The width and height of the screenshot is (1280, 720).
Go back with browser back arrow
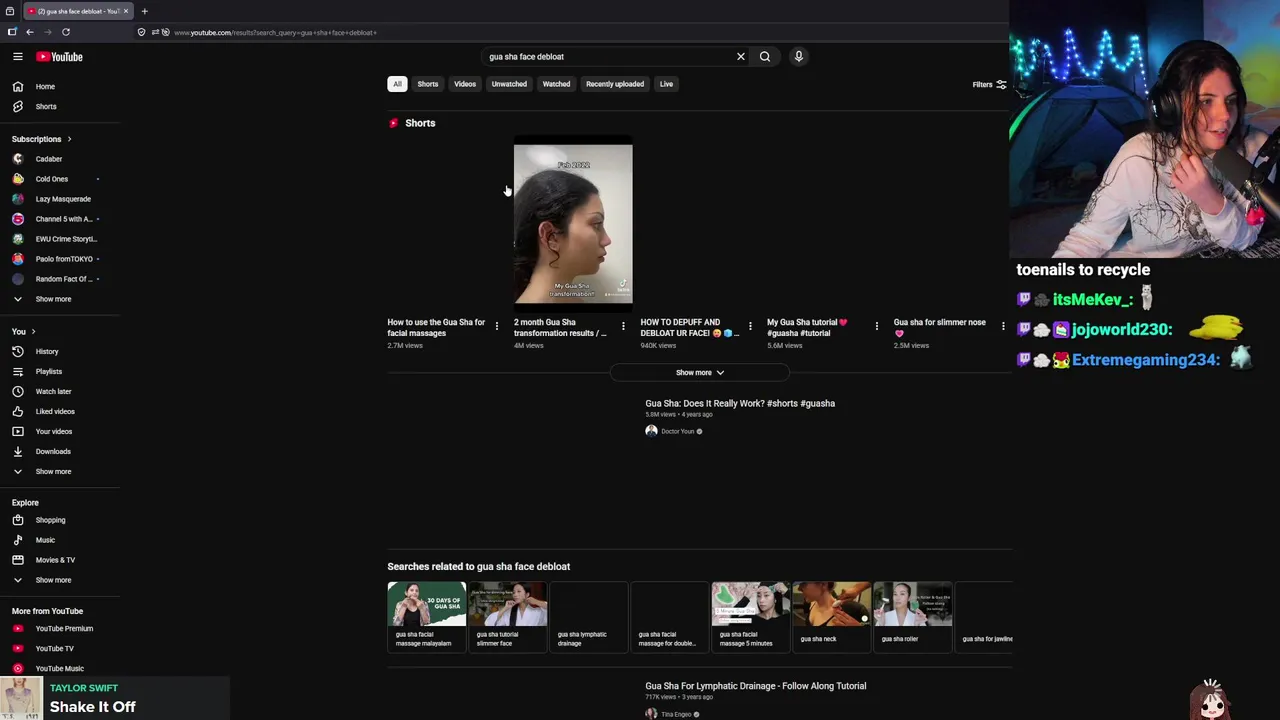pyautogui.click(x=30, y=32)
